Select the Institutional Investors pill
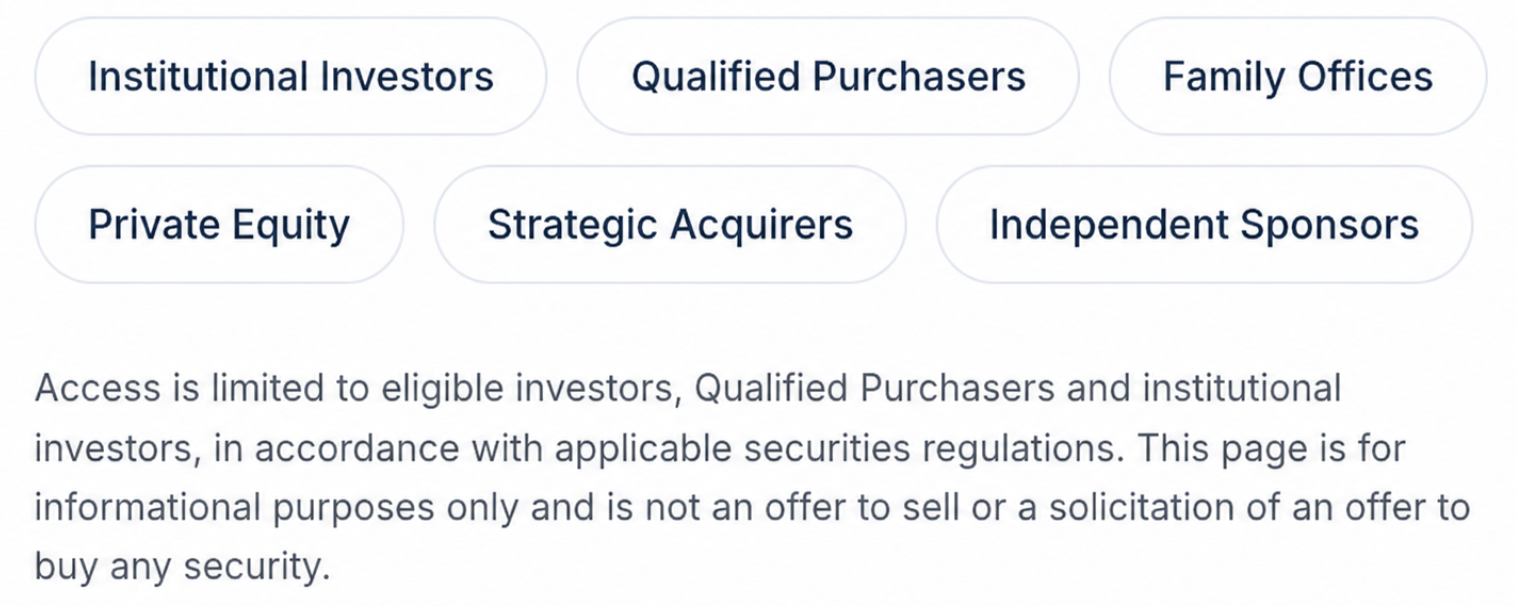1516x606 pixels. pyautogui.click(x=291, y=77)
